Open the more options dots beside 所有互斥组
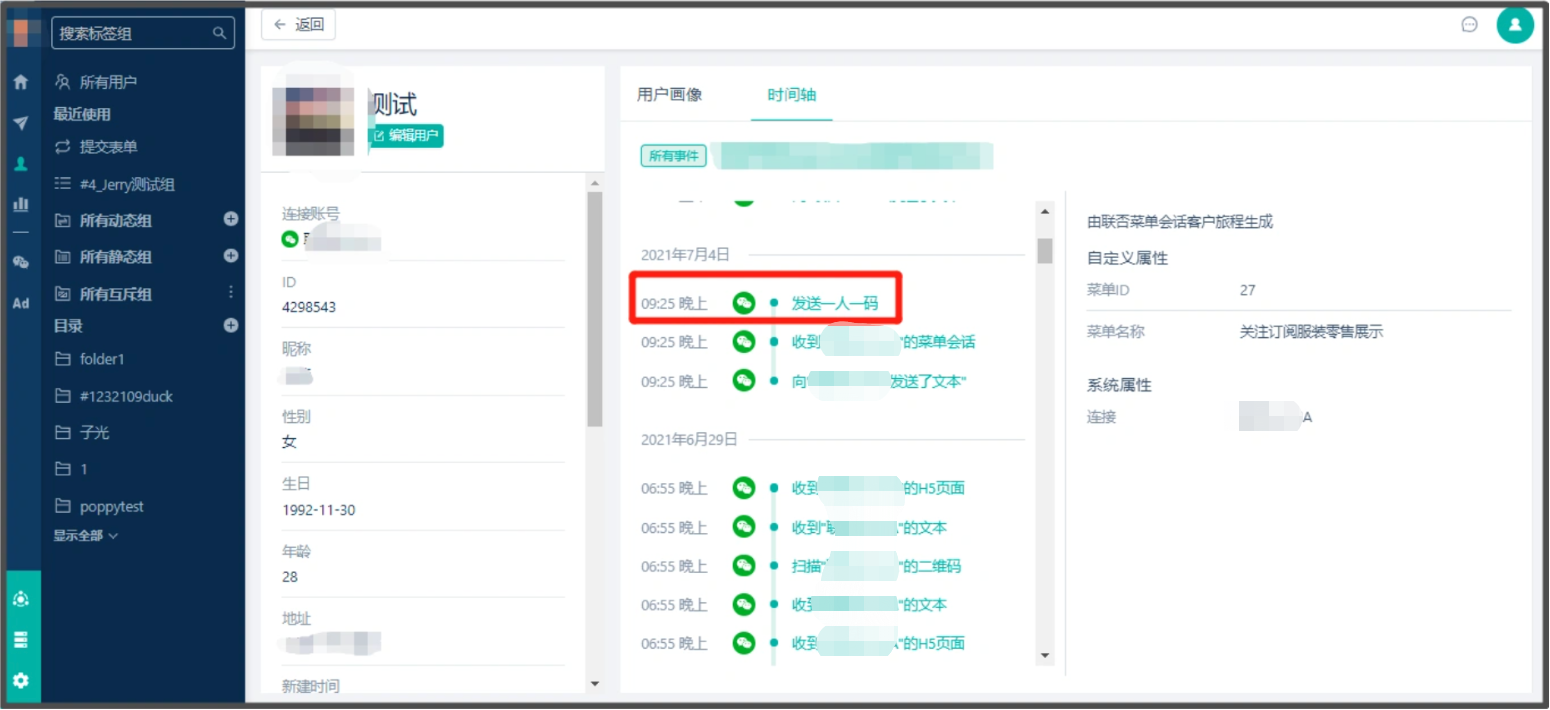The width and height of the screenshot is (1550, 710). 231,292
